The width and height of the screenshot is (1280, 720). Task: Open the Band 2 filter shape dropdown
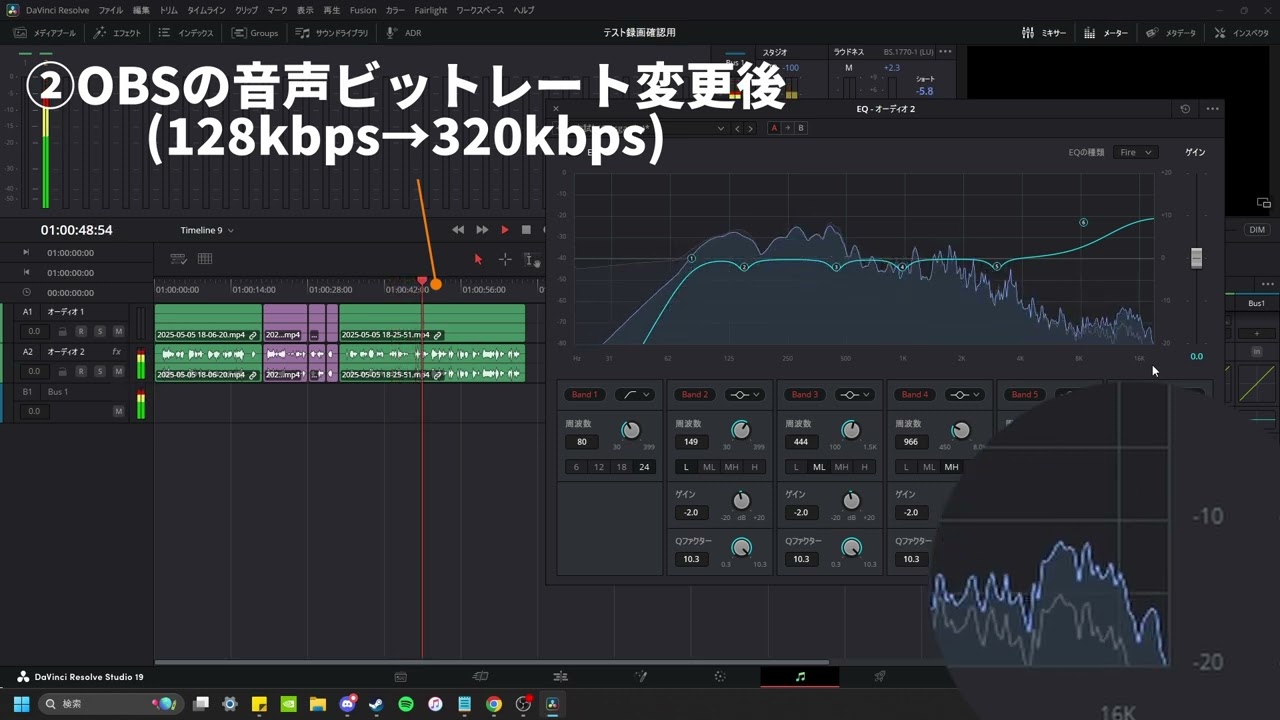coord(744,395)
